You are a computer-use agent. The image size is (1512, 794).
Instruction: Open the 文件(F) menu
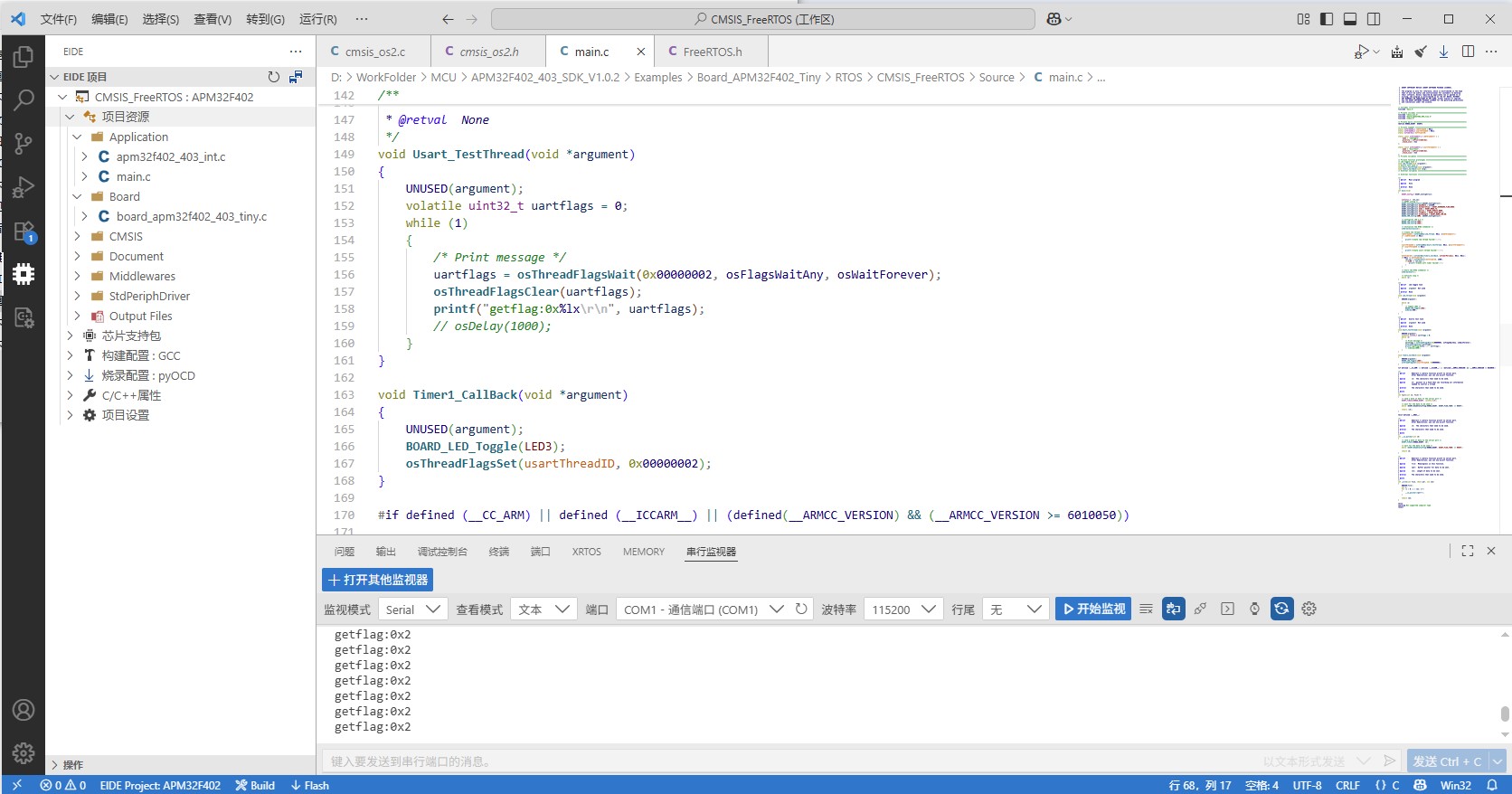[59, 19]
